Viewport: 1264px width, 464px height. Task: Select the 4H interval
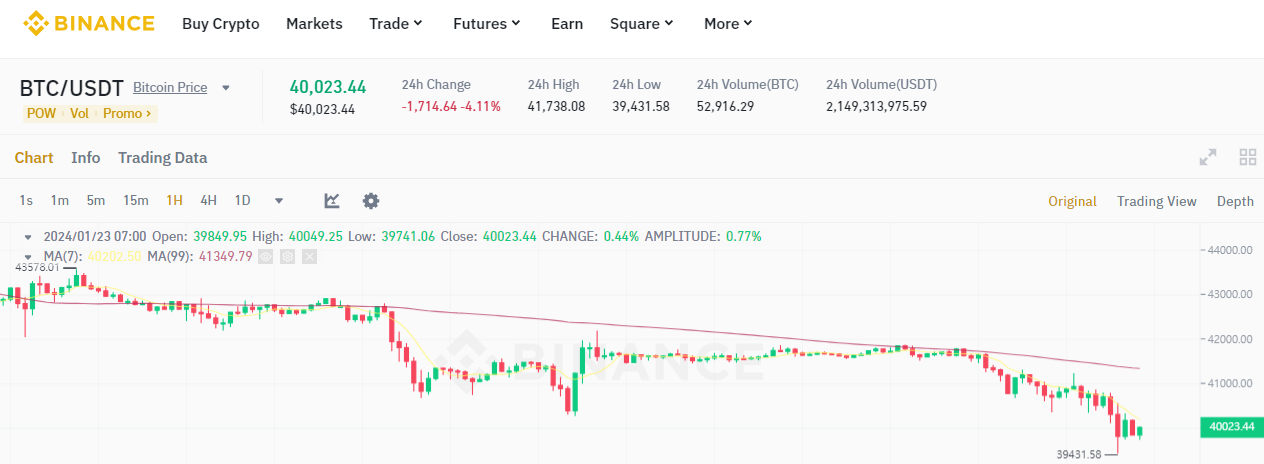click(209, 201)
